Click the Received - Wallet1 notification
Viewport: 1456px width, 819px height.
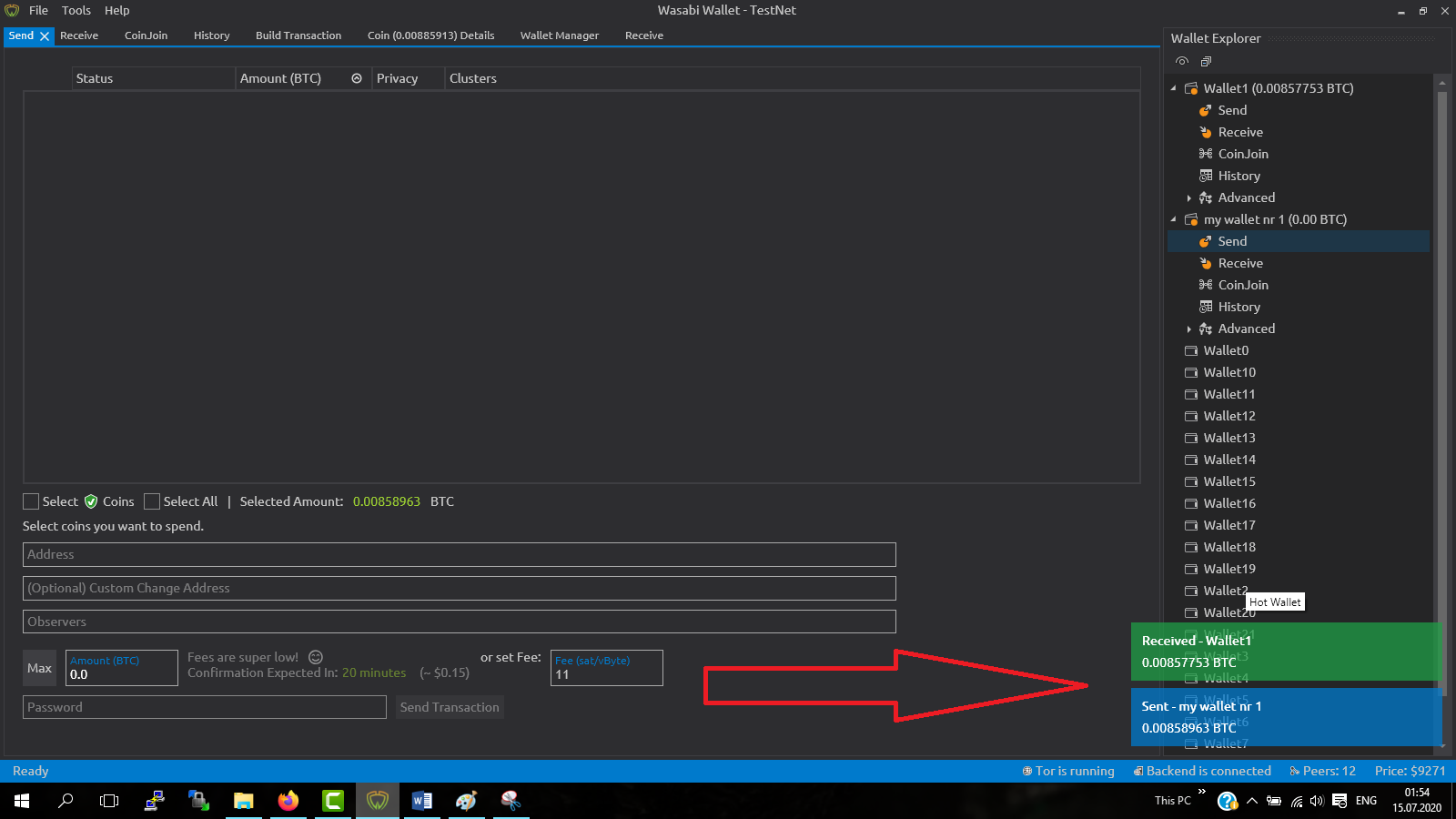(1287, 652)
